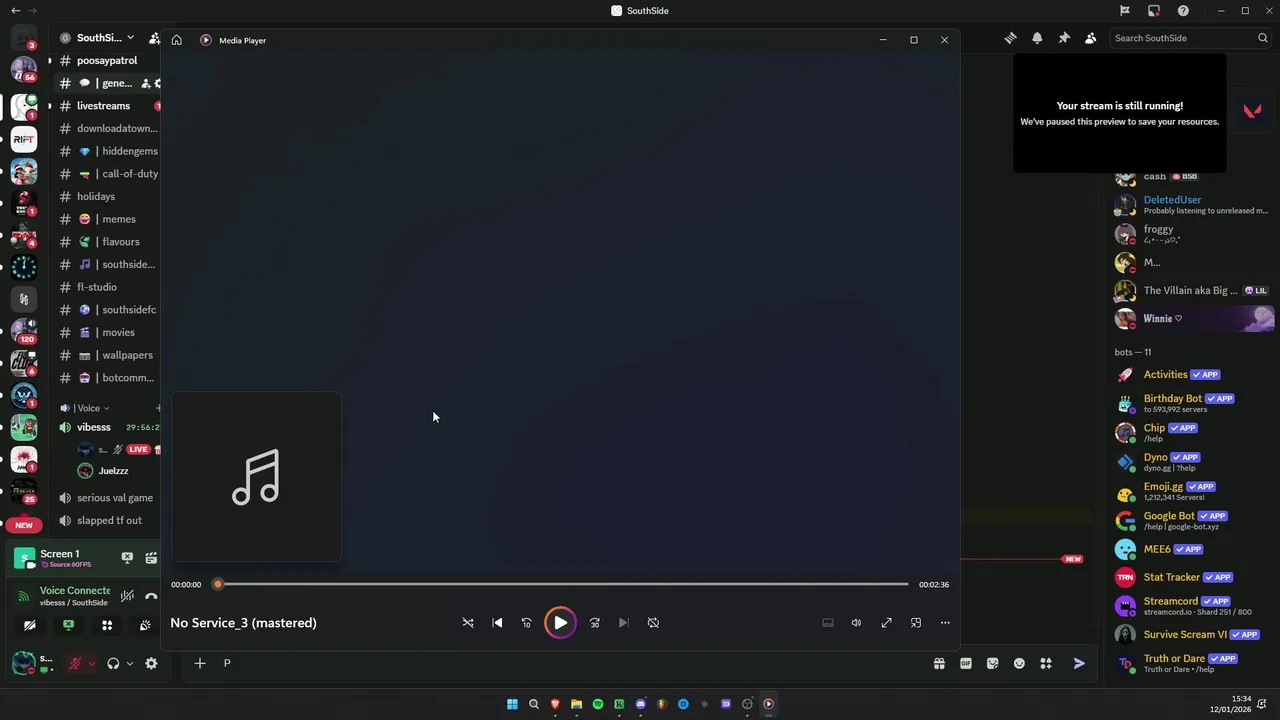Screen dimensions: 1280x720
Task: Open more options in Media Player
Action: pyautogui.click(x=945, y=623)
